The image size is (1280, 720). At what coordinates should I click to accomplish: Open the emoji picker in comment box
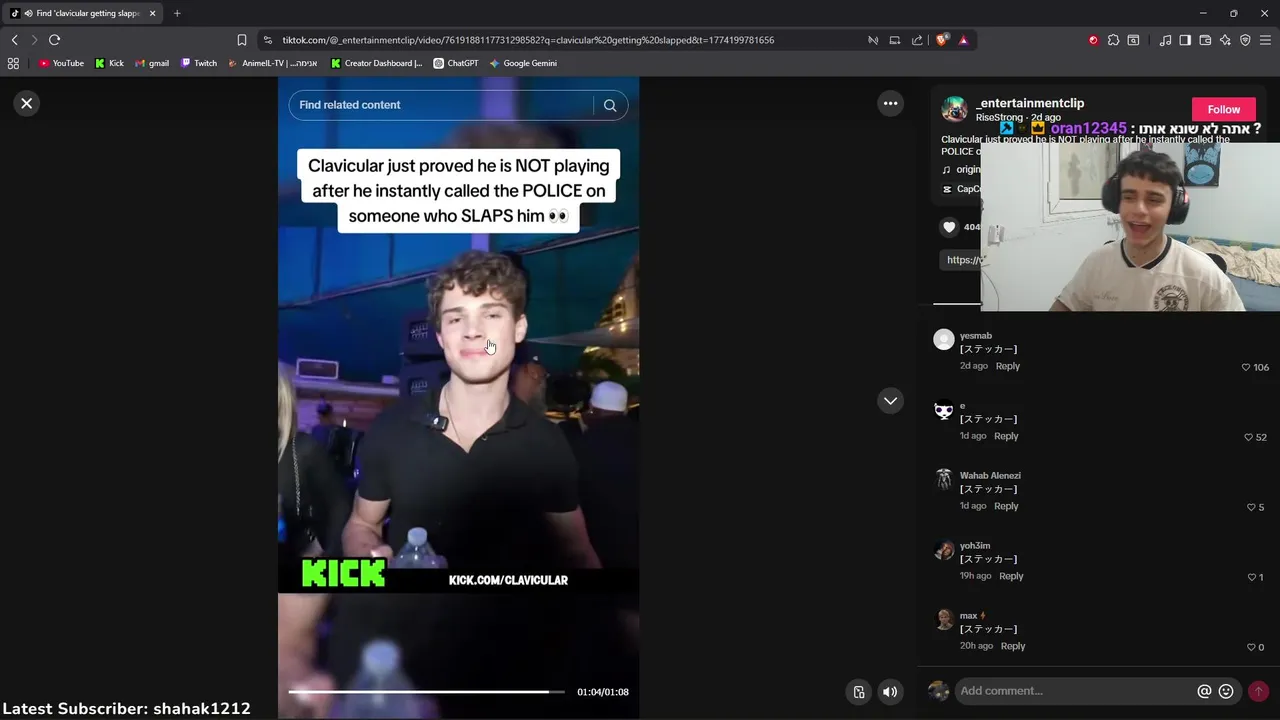[x=1226, y=691]
